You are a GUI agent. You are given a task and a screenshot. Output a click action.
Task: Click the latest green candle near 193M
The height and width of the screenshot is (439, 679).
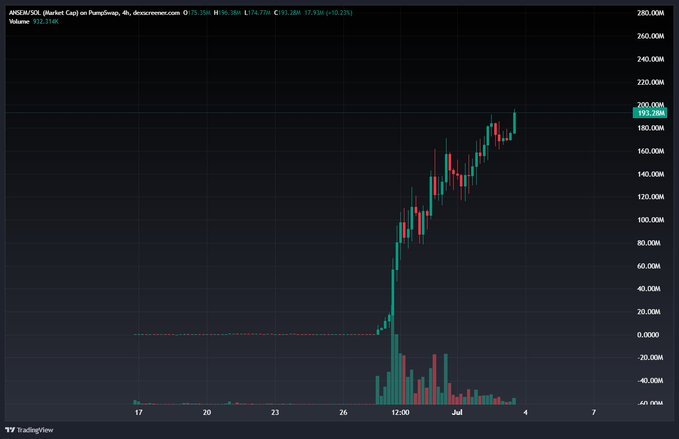[514, 123]
